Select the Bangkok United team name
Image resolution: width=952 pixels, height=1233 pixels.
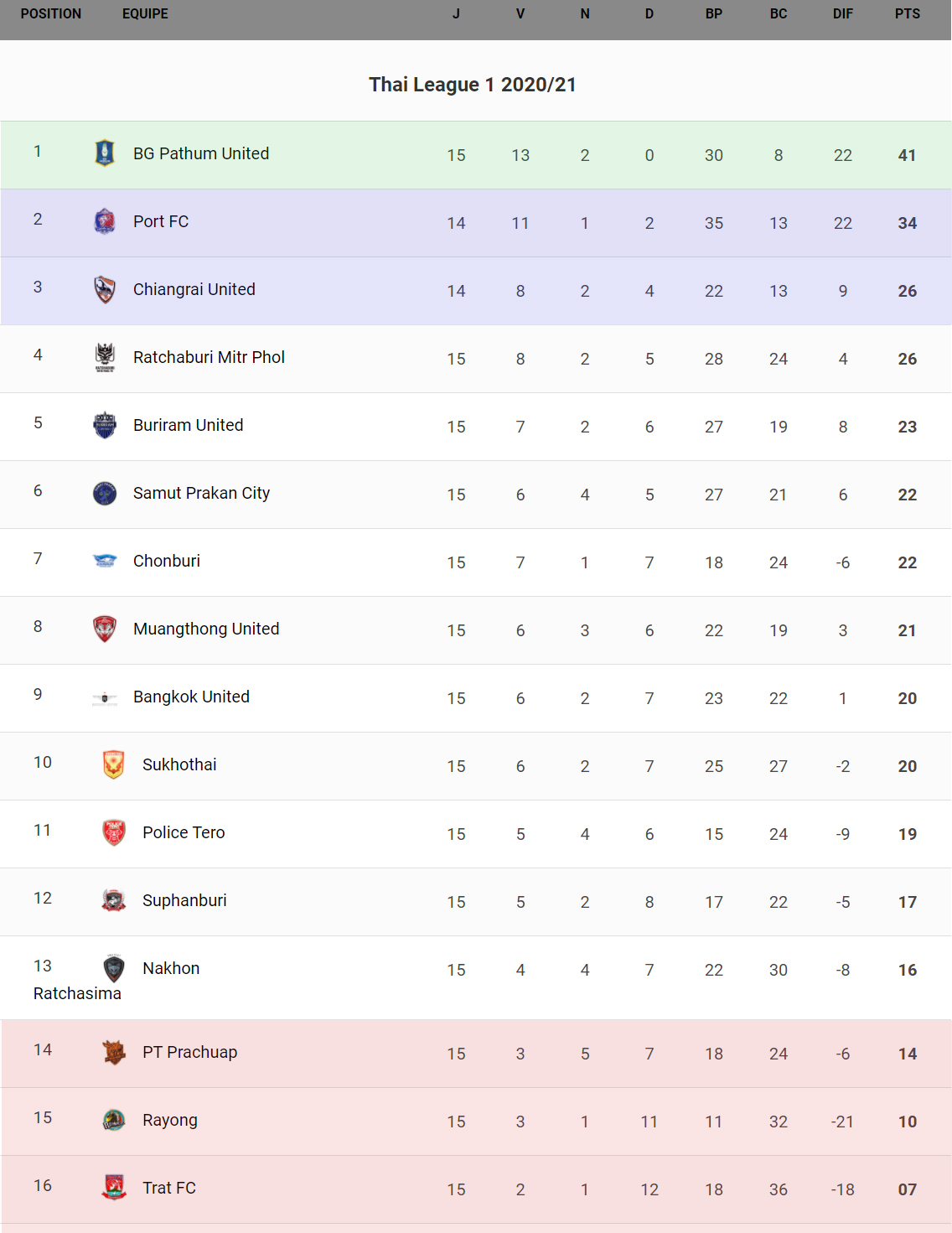tap(191, 697)
